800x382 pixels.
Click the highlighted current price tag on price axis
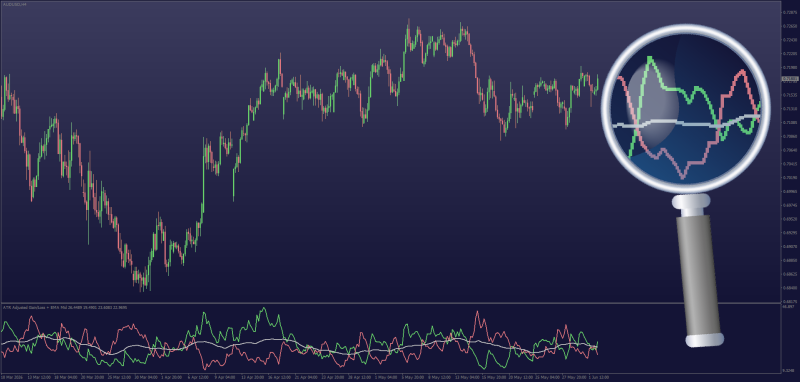[789, 79]
